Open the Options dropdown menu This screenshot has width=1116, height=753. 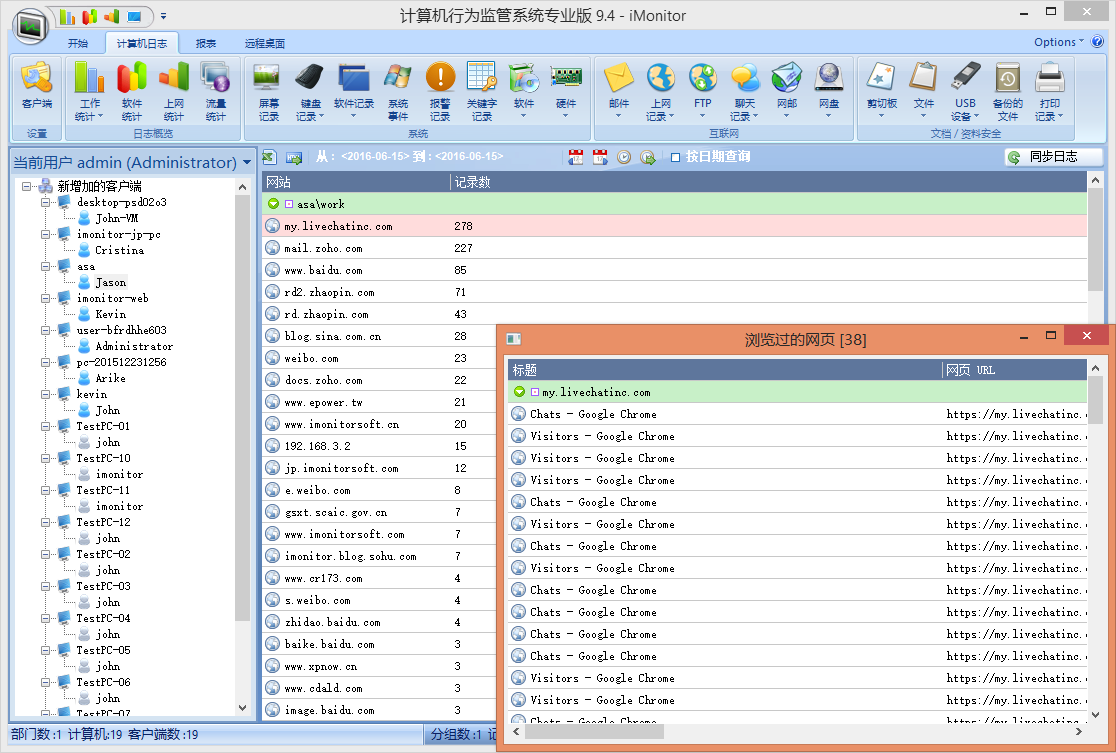pyautogui.click(x=1058, y=42)
